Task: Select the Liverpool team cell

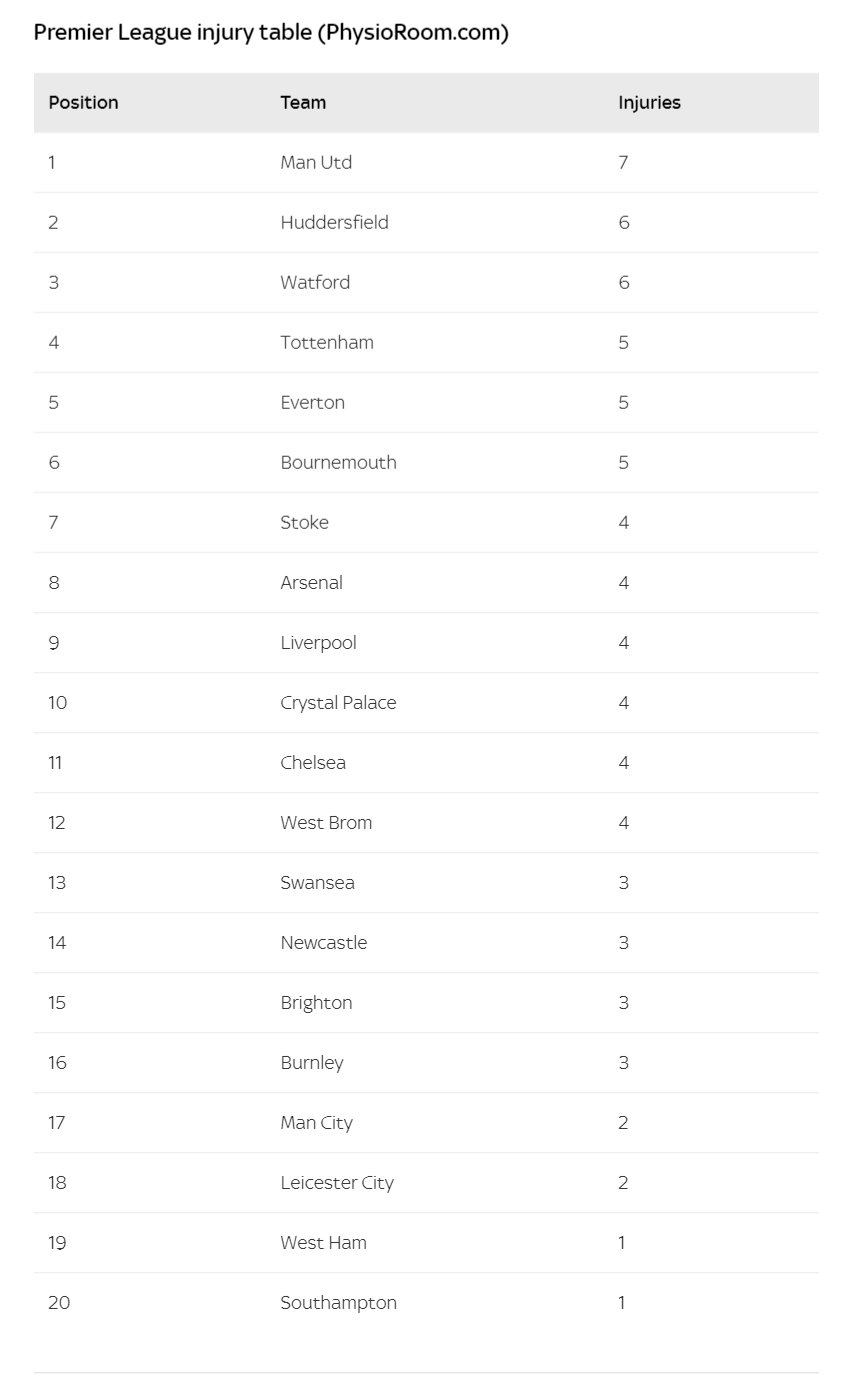Action: 318,643
